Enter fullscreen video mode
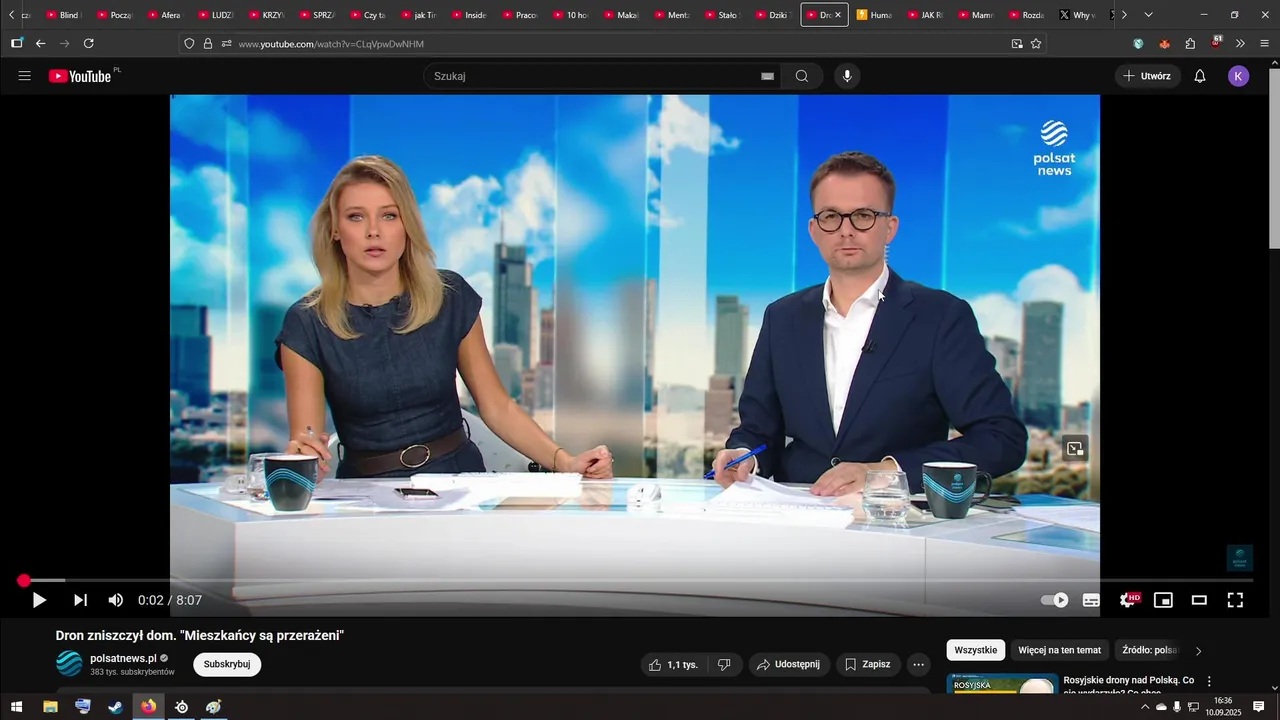The height and width of the screenshot is (720, 1280). click(1235, 600)
